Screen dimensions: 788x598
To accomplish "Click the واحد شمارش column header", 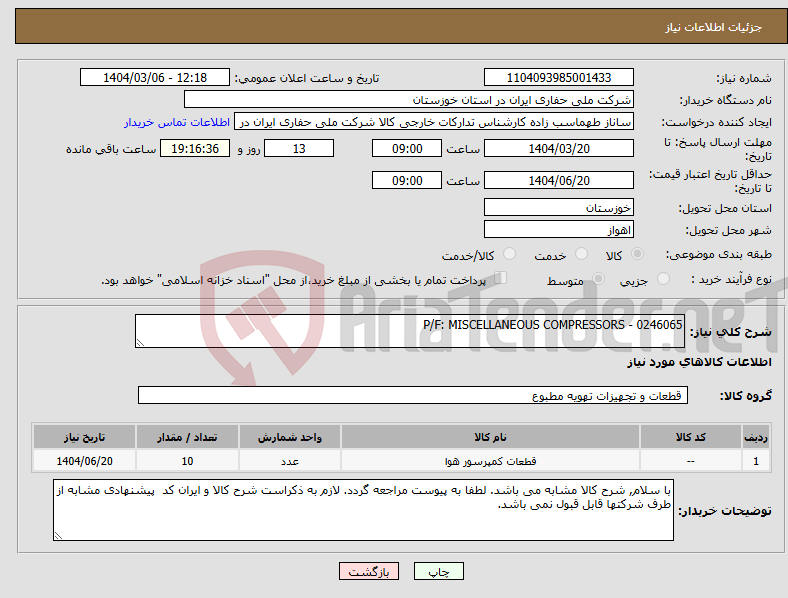I will (290, 437).
